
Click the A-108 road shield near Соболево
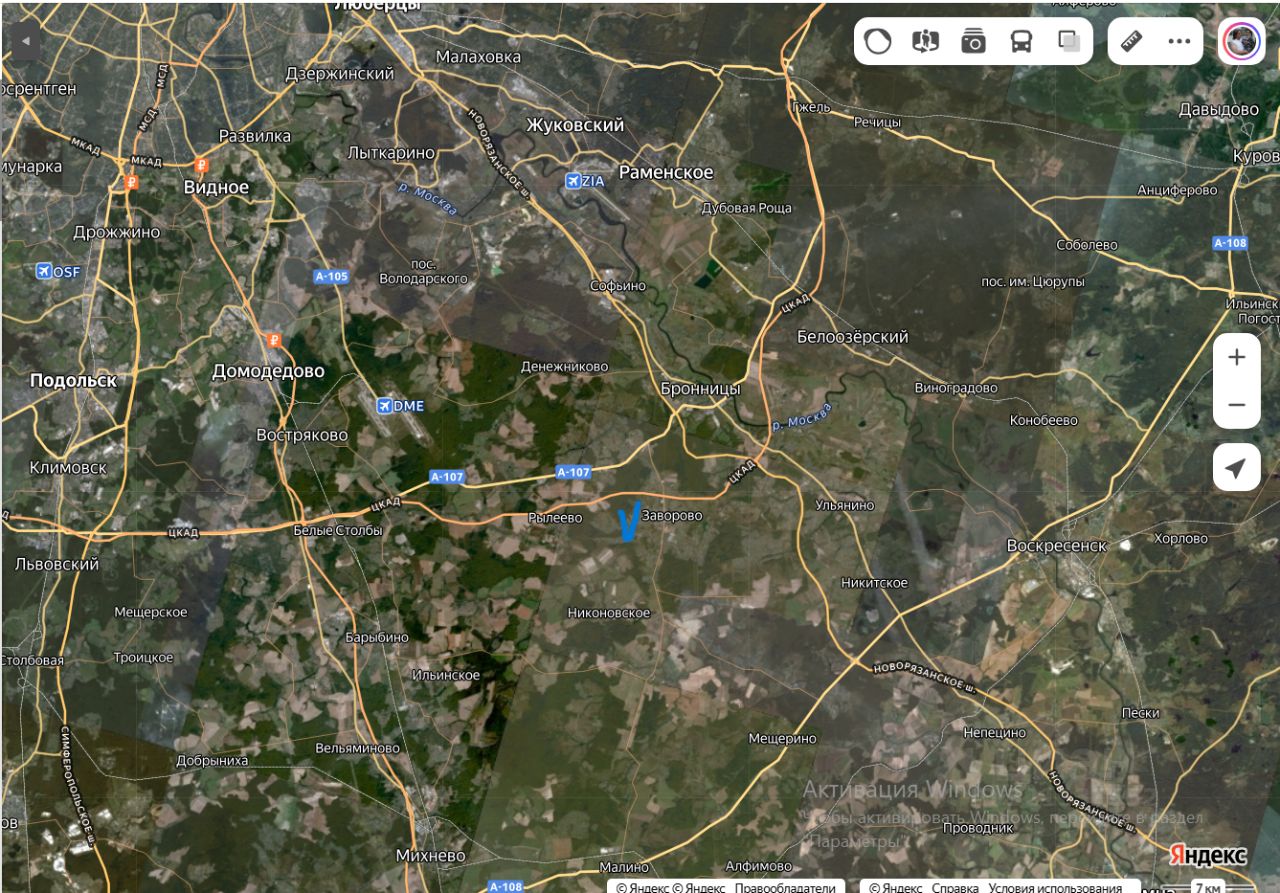(x=1230, y=243)
